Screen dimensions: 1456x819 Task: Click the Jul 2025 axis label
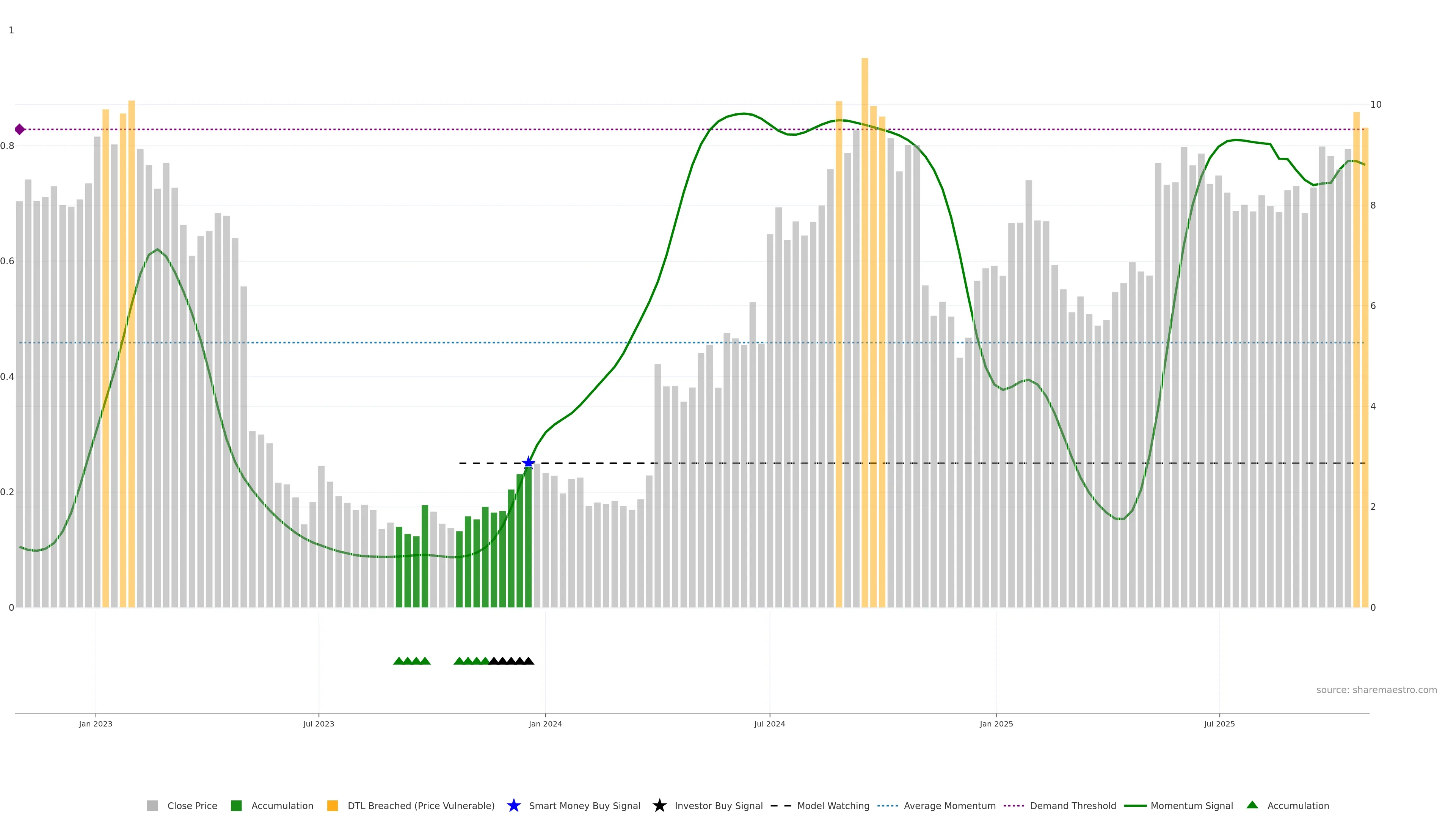pos(1219,723)
